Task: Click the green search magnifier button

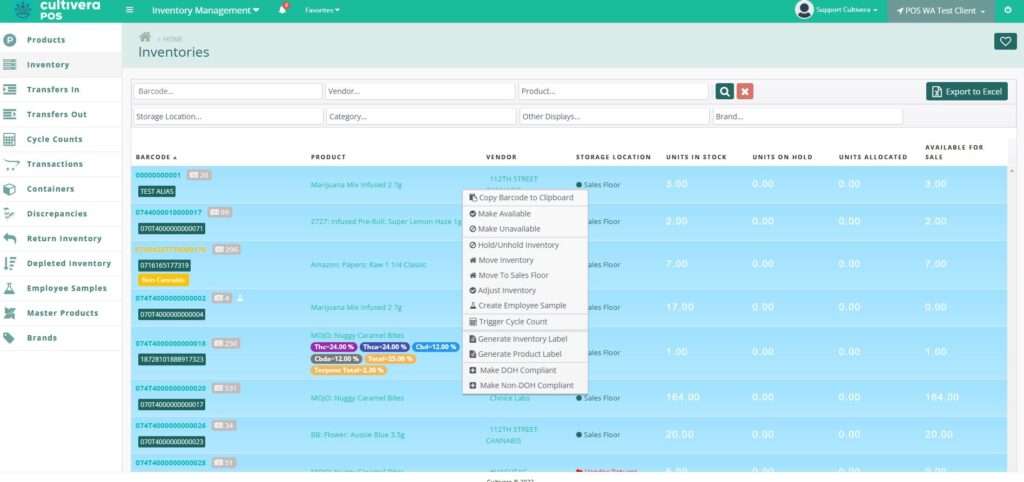Action: pyautogui.click(x=725, y=91)
